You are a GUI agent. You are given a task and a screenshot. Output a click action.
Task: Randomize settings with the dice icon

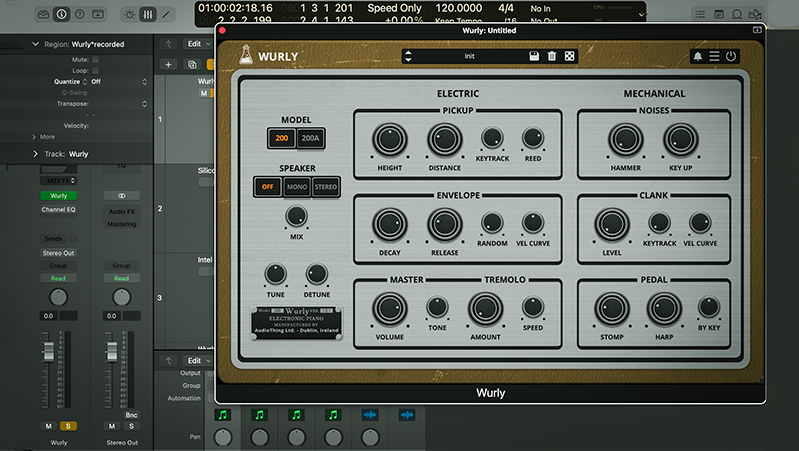click(x=569, y=56)
